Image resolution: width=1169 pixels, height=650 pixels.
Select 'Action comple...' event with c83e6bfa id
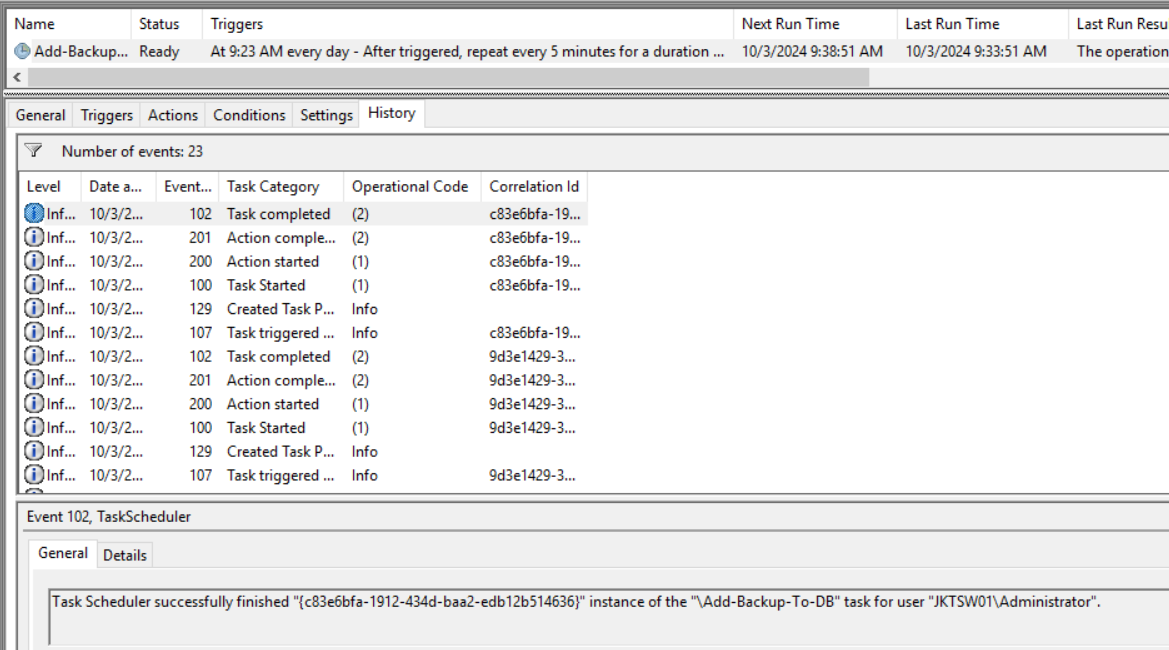(303, 238)
